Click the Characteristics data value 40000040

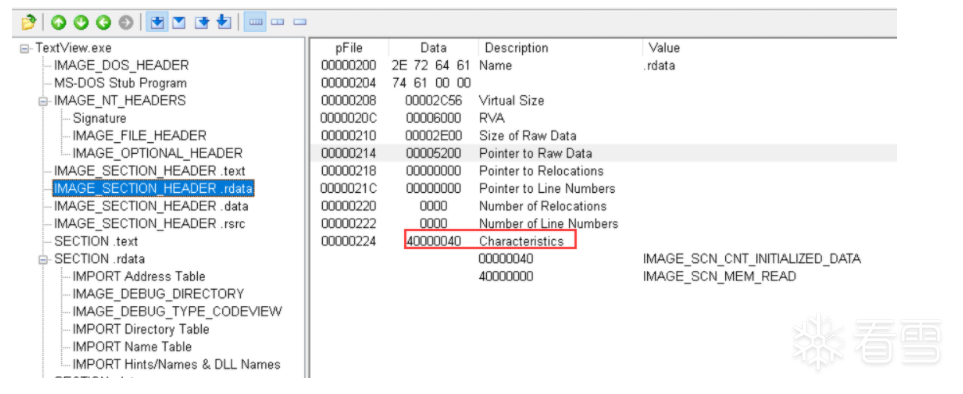tap(434, 241)
